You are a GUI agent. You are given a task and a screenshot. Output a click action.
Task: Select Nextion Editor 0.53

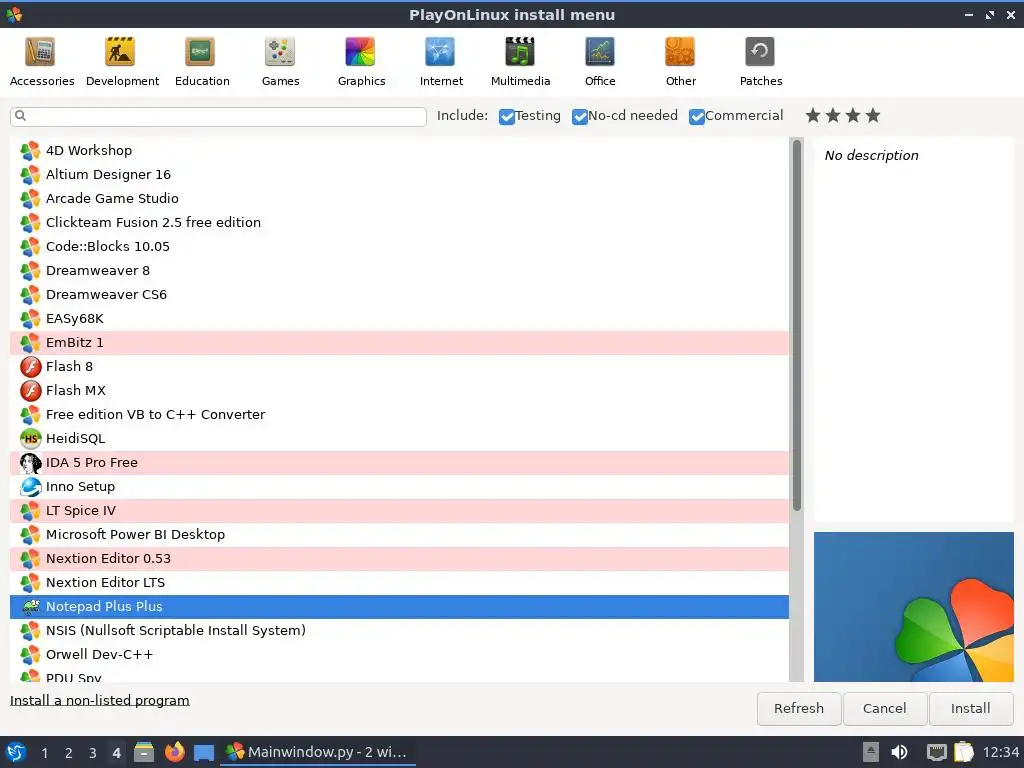(x=399, y=558)
